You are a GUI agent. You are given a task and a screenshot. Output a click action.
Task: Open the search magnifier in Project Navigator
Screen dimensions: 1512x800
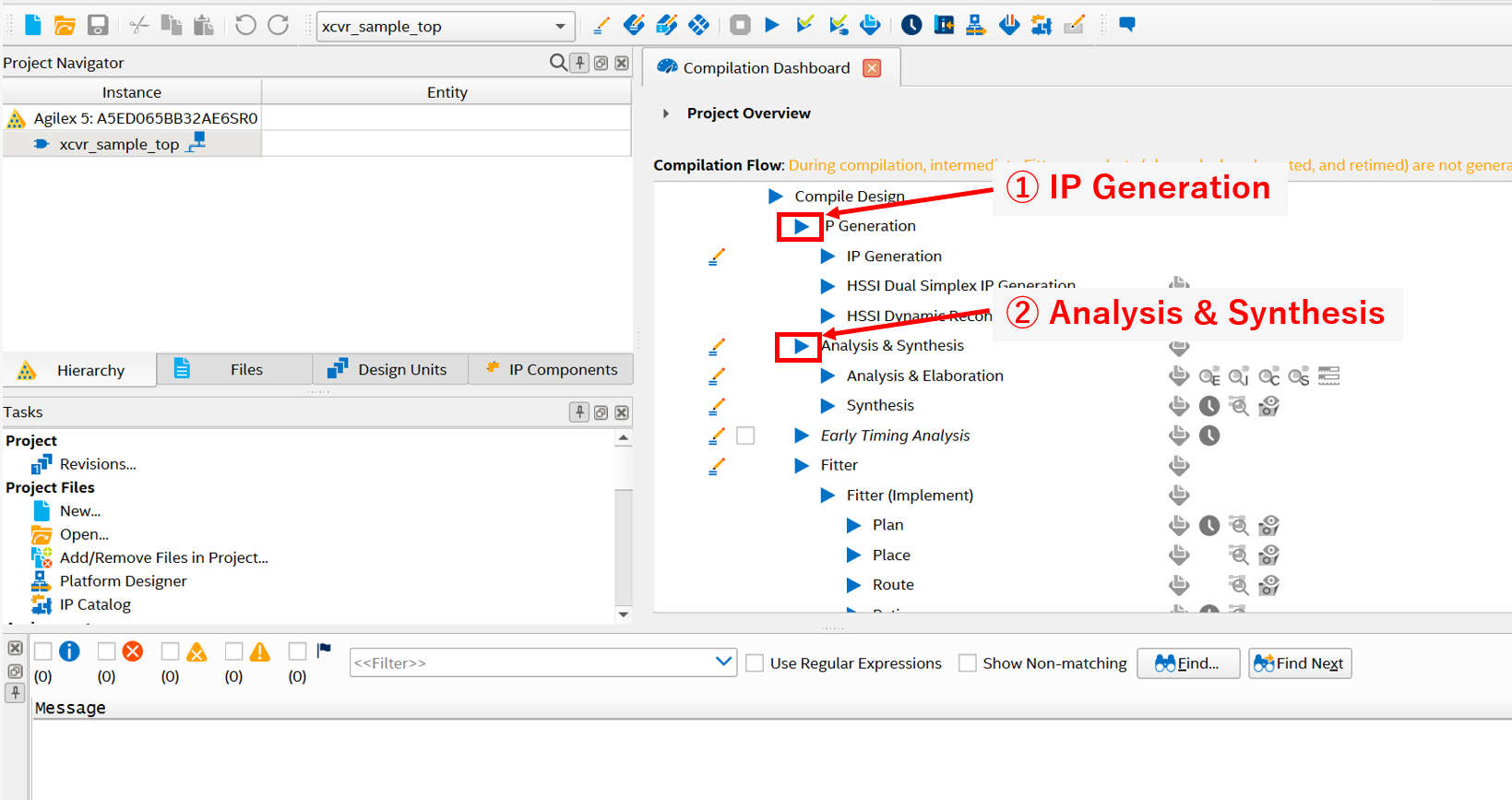tap(557, 63)
